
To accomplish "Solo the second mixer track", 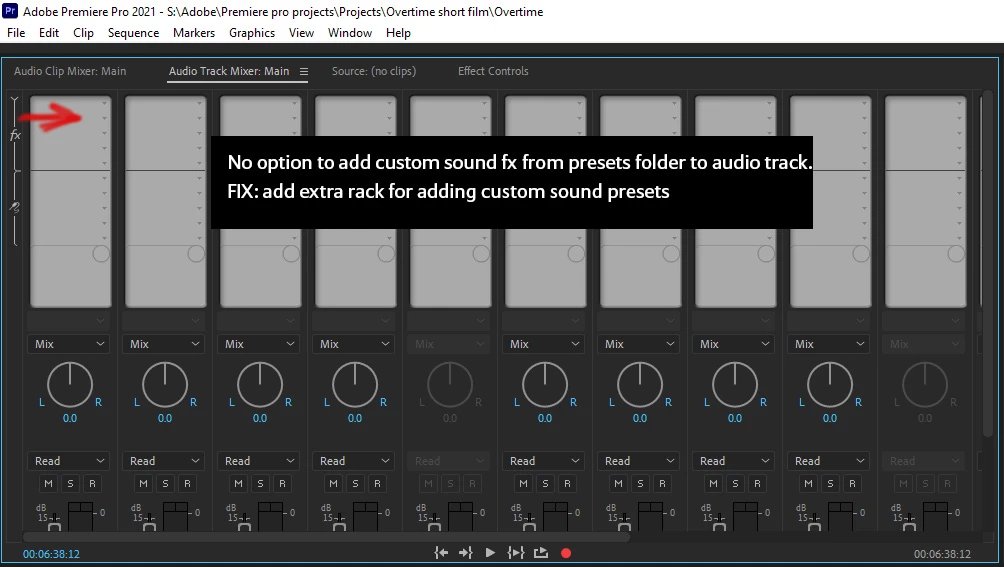I will 165,484.
